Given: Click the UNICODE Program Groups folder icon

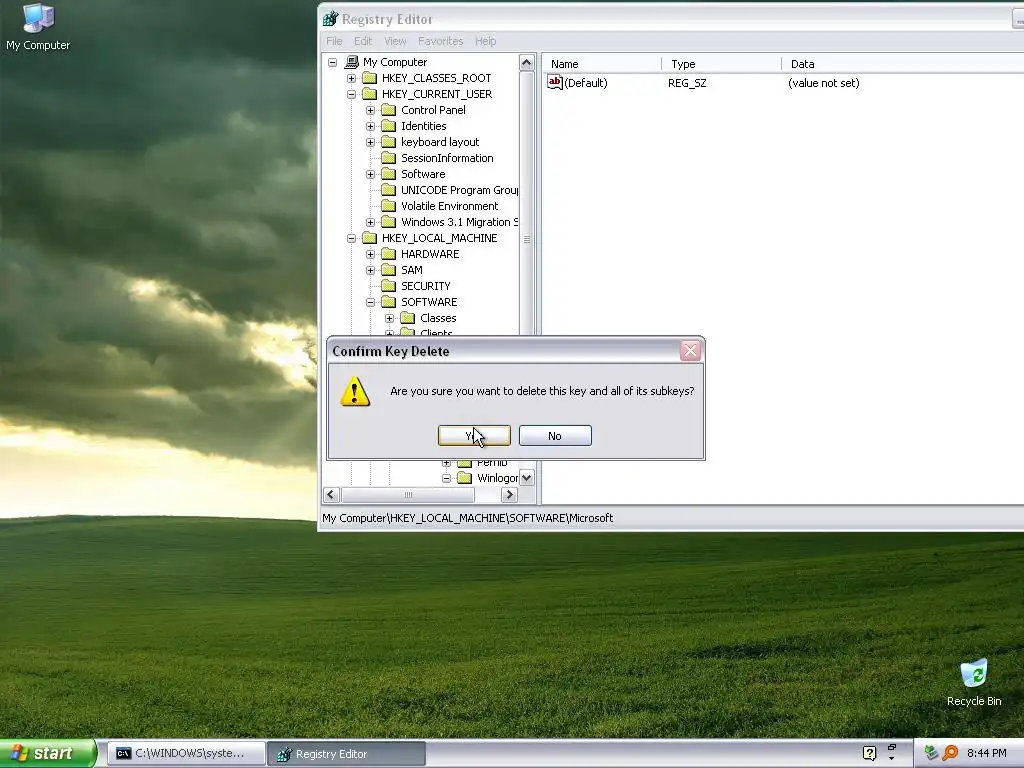Looking at the screenshot, I should [389, 190].
